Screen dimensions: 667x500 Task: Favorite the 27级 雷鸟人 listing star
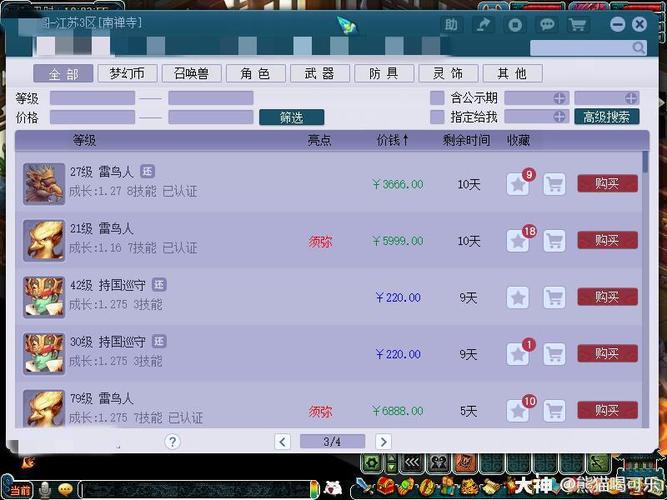[517, 184]
